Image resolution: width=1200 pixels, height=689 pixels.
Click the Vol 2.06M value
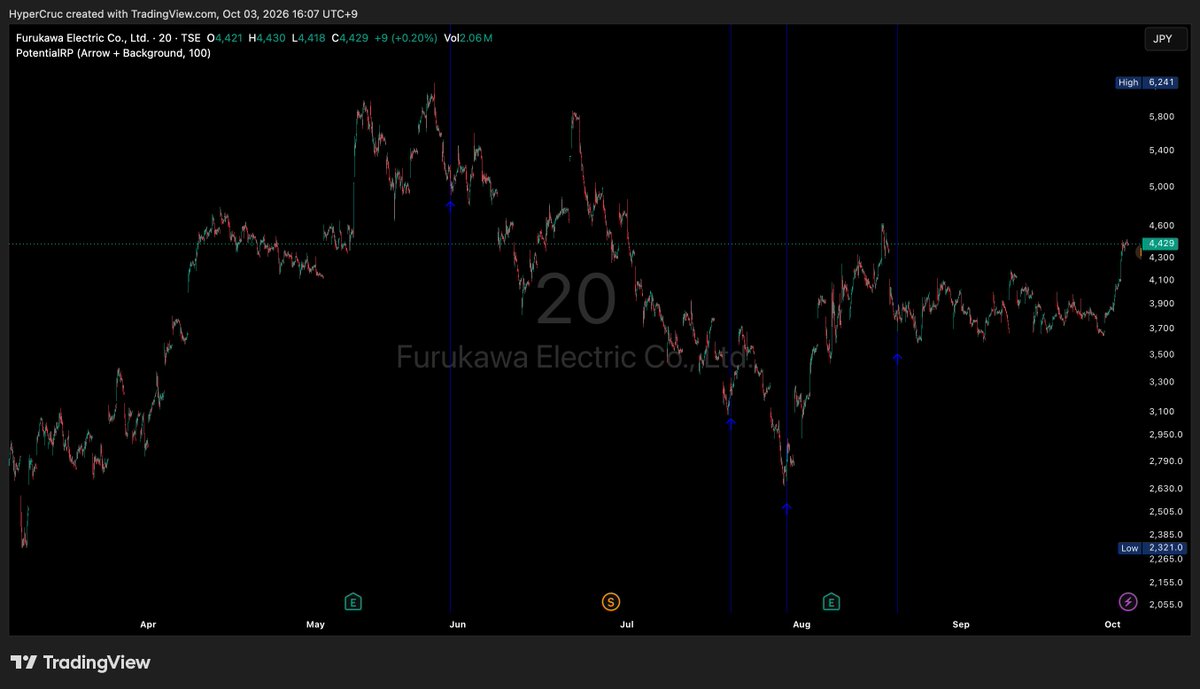pos(468,38)
